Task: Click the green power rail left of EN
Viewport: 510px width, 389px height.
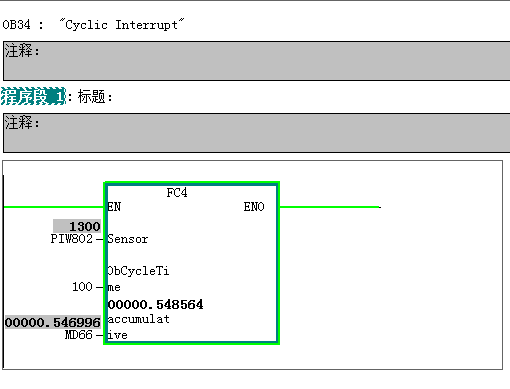Action: pyautogui.click(x=54, y=207)
